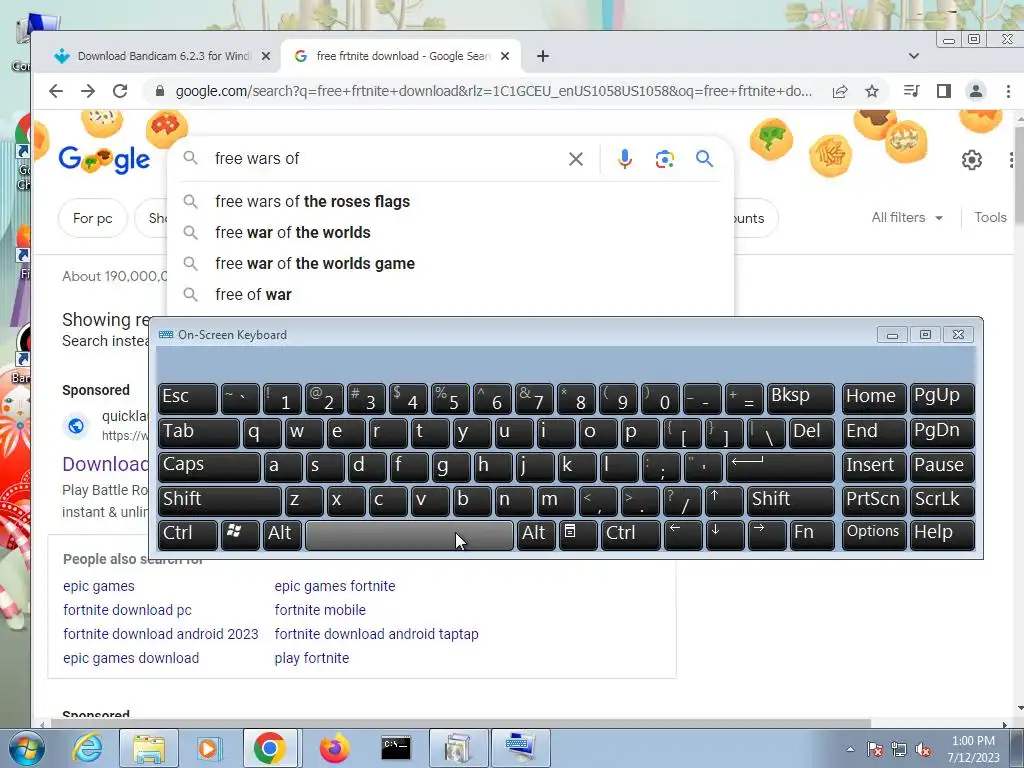The height and width of the screenshot is (768, 1024).
Task: Click the context menu key on keyboard
Action: point(578,534)
